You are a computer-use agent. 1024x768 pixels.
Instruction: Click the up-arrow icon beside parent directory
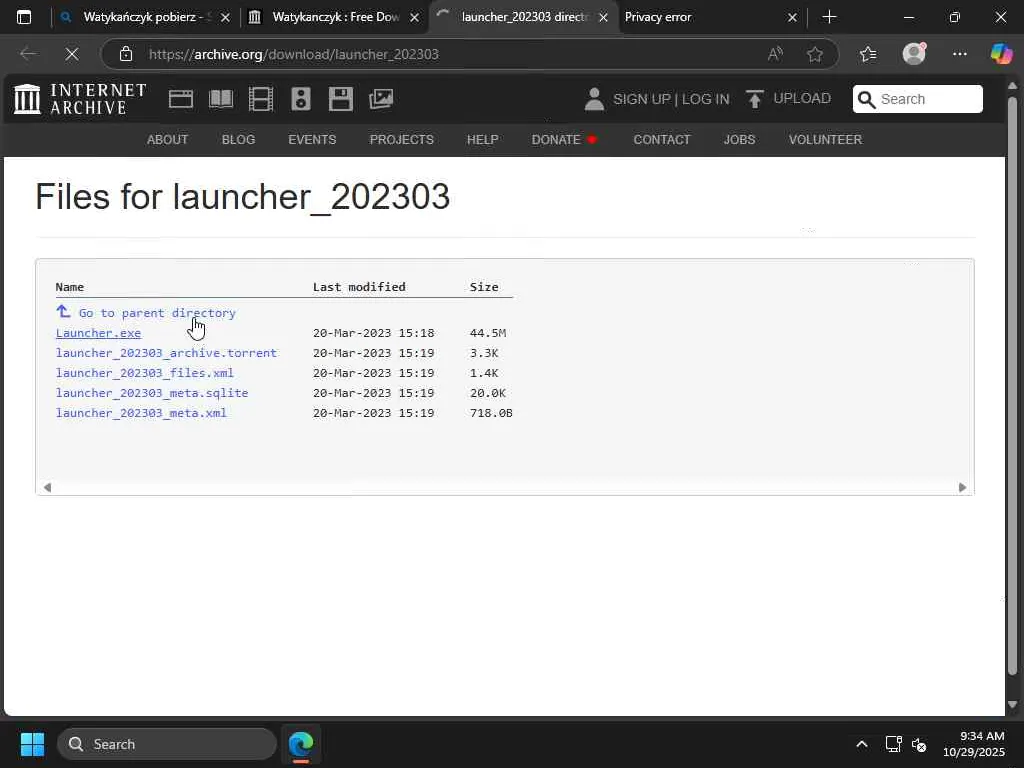point(63,312)
